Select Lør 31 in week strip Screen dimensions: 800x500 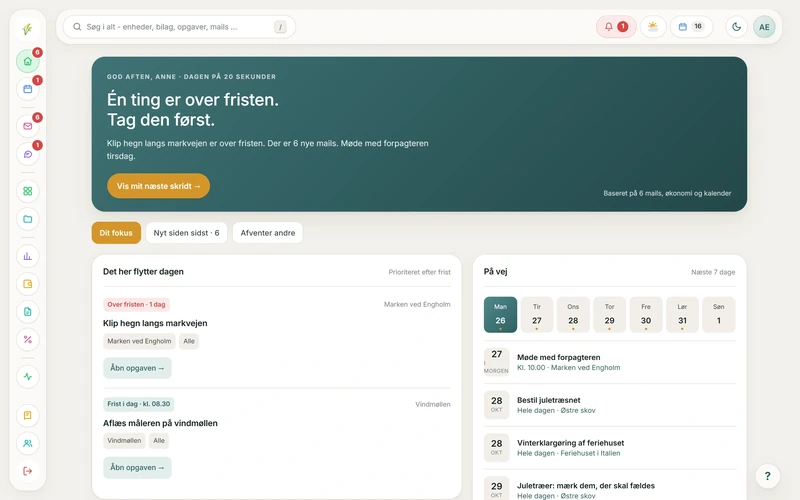coord(682,314)
